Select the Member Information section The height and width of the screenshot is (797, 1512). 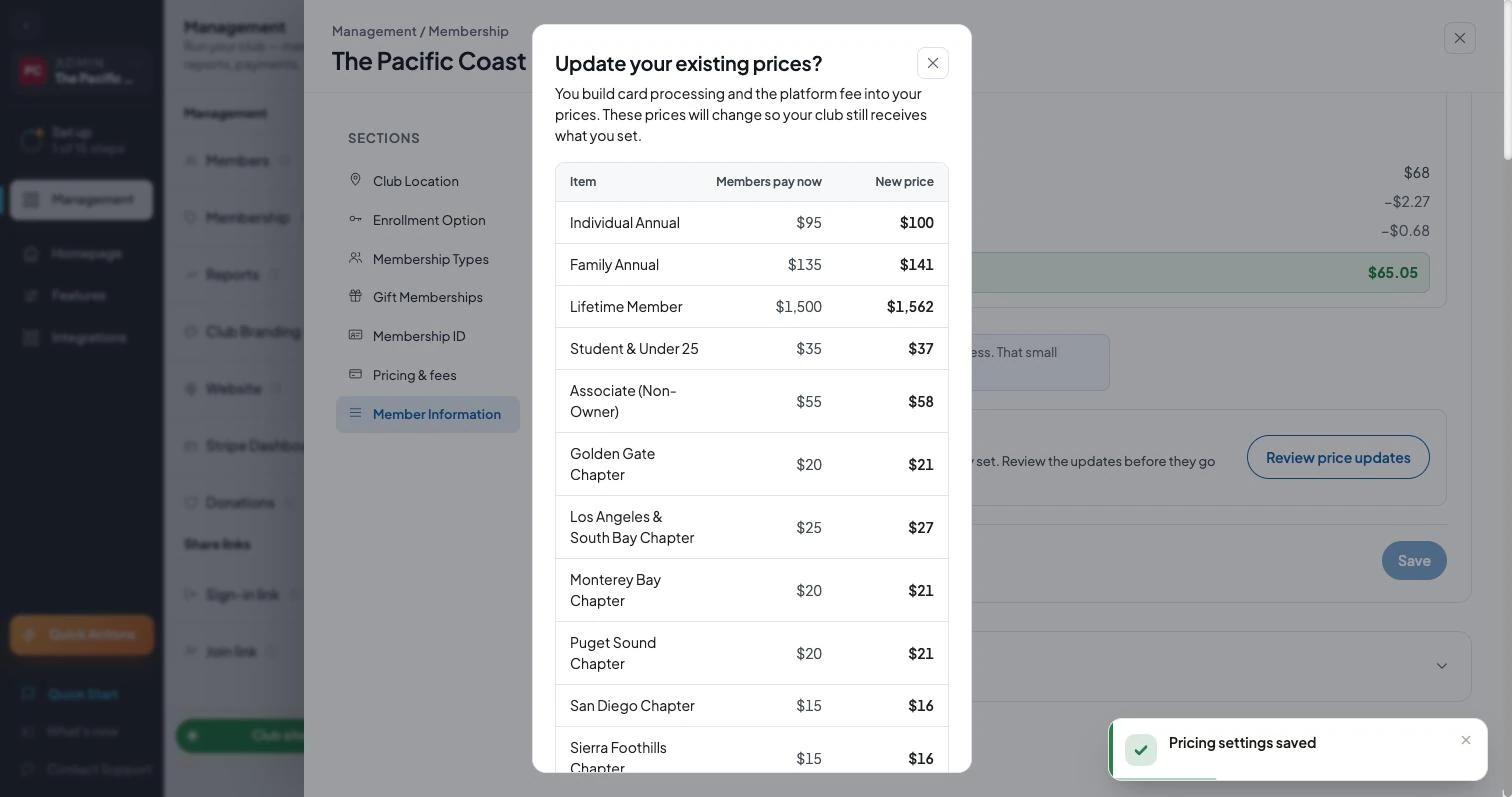[x=428, y=414]
